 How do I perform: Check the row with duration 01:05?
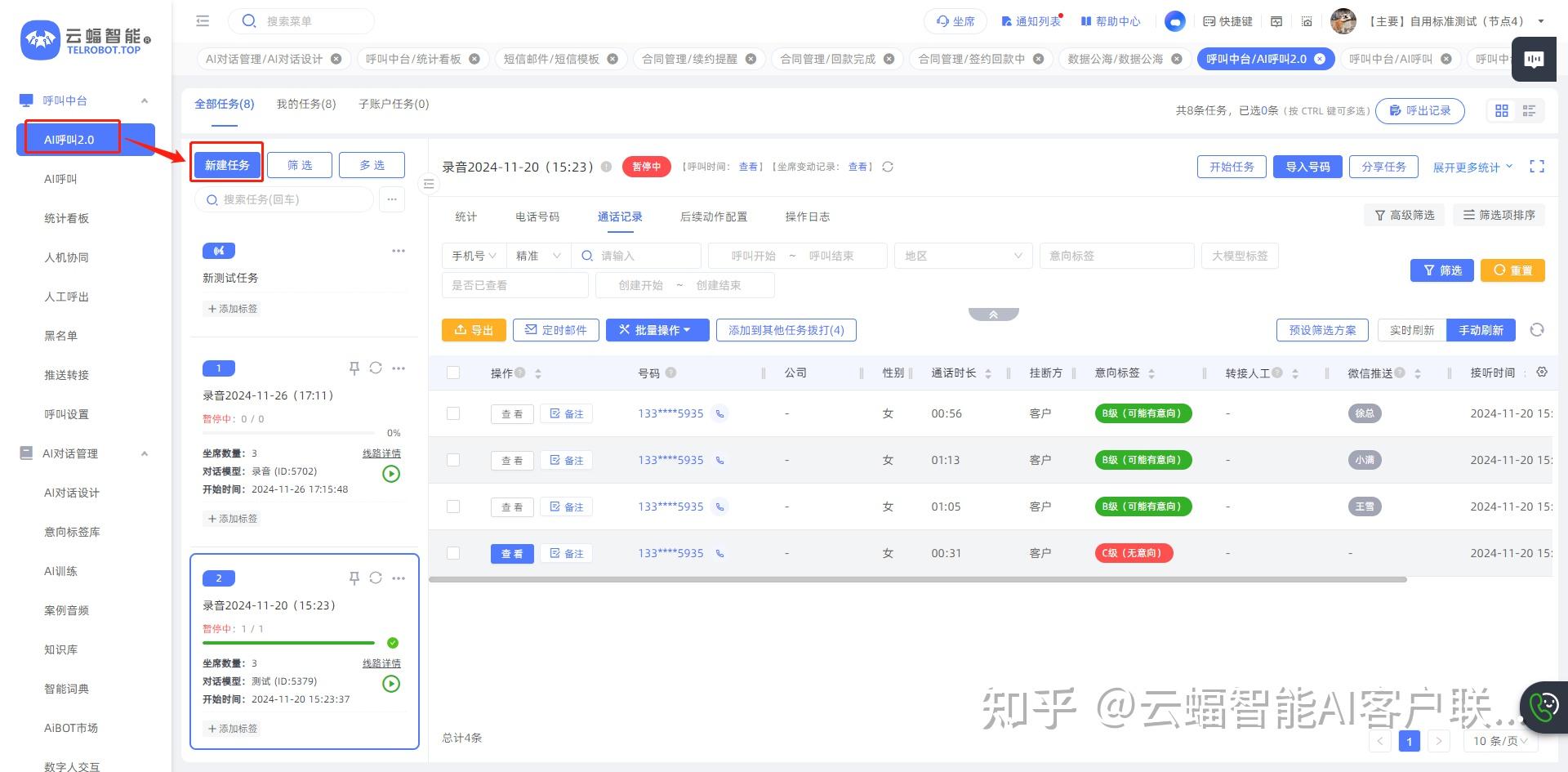tap(453, 506)
